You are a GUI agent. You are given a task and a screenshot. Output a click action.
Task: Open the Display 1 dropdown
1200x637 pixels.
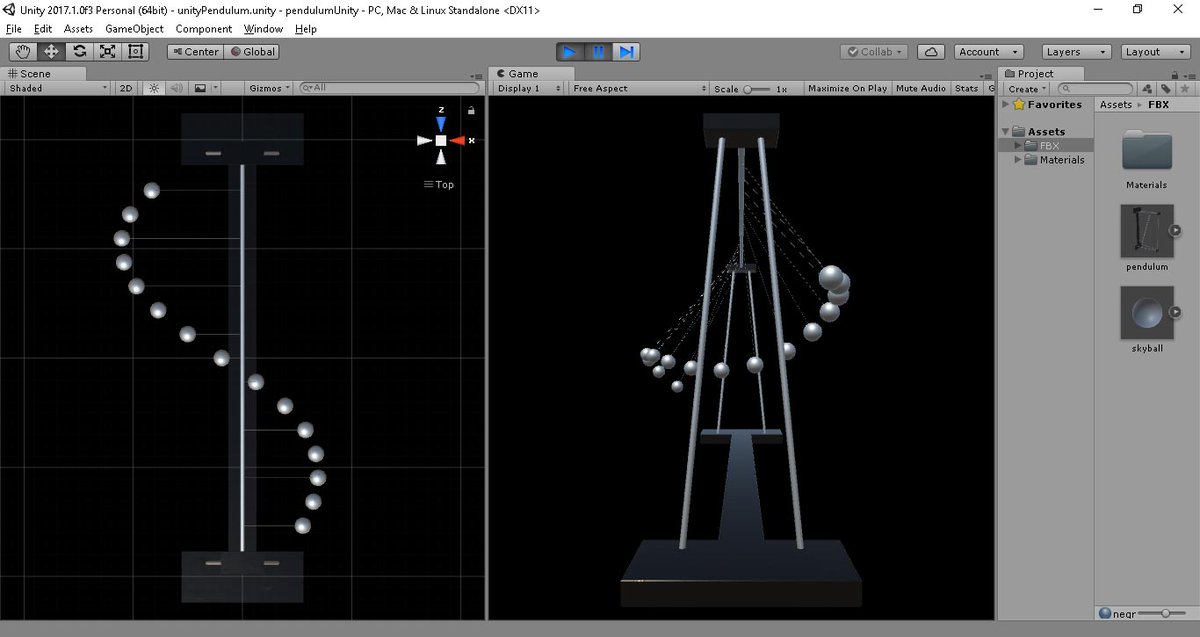pos(528,88)
